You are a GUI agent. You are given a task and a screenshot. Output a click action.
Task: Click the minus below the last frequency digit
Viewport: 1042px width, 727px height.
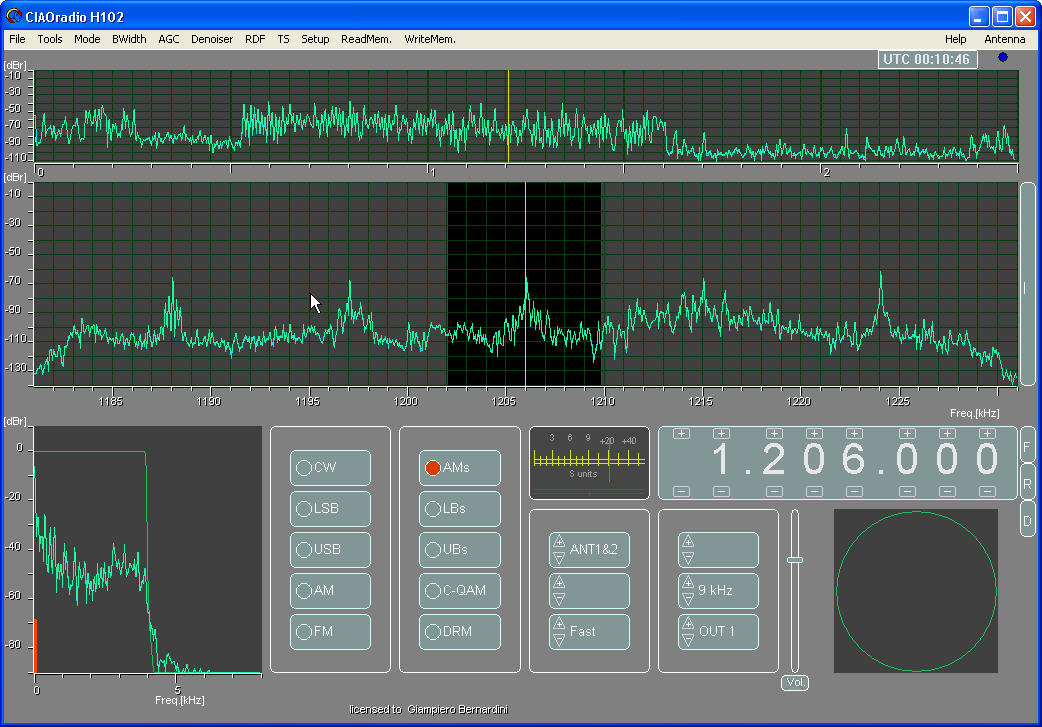[x=988, y=492]
